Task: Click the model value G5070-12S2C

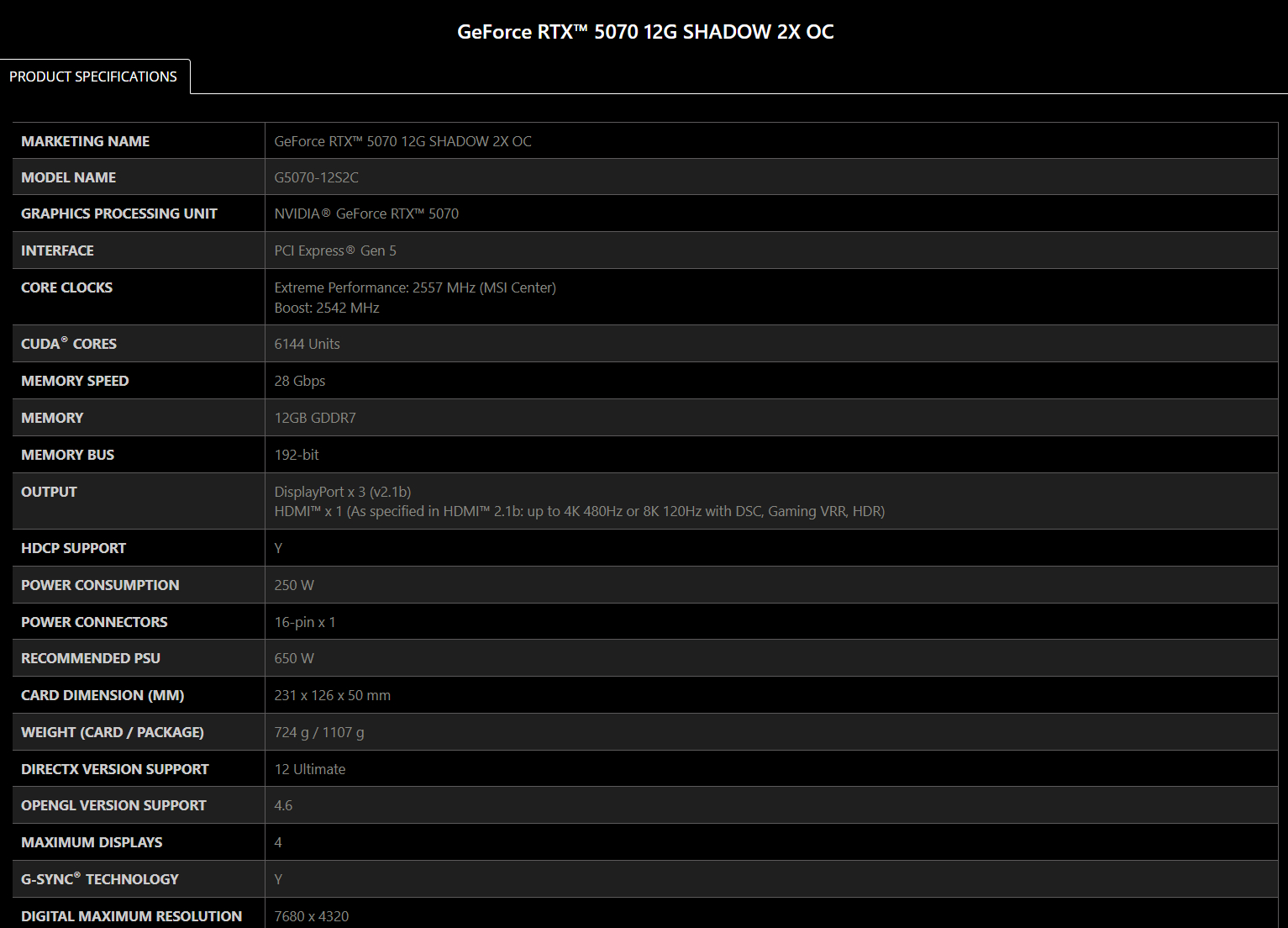Action: point(317,177)
